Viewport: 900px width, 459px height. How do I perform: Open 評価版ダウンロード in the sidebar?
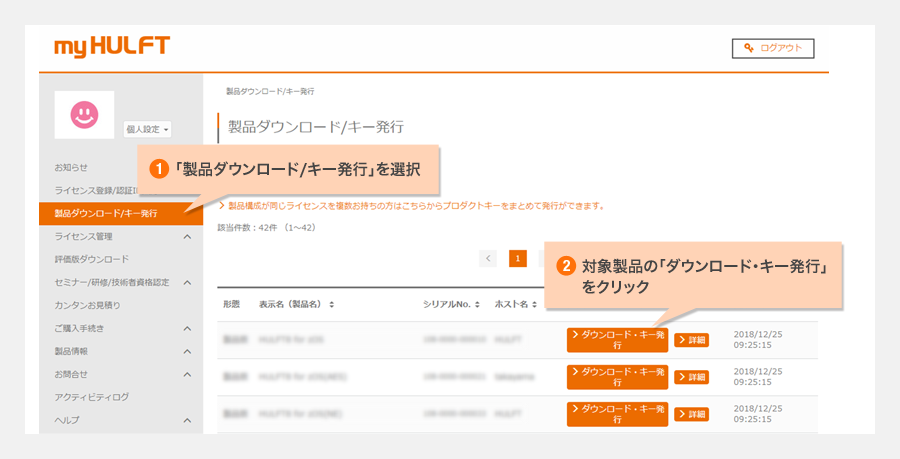pos(91,260)
